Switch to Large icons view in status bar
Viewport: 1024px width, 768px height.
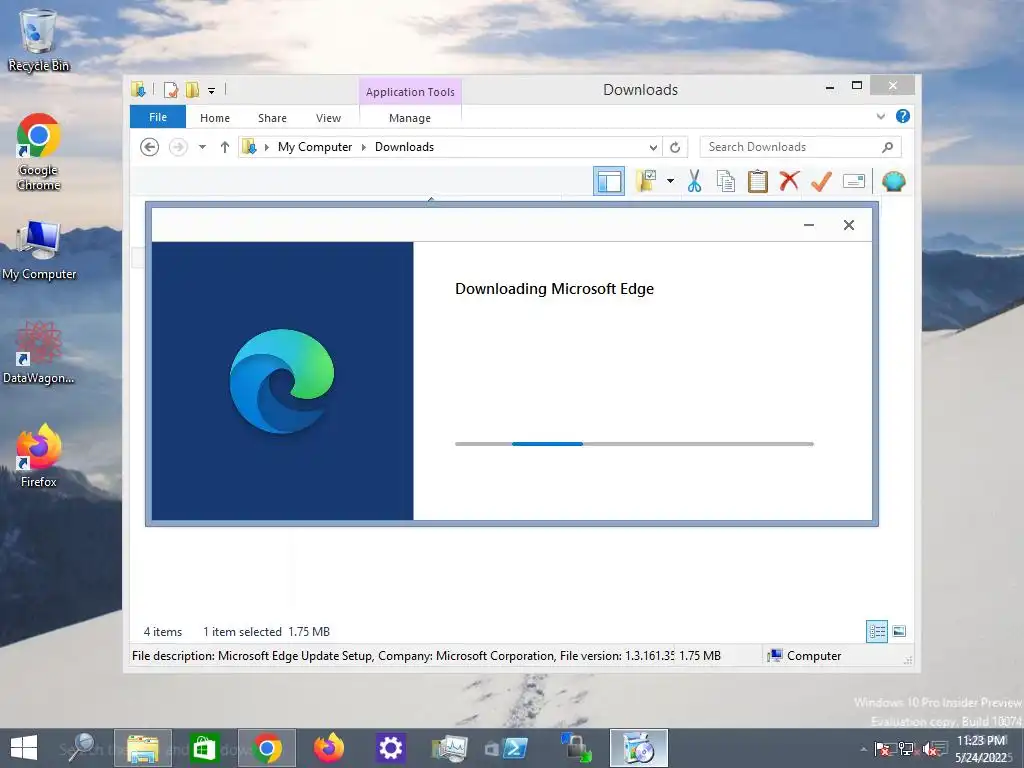click(x=899, y=631)
